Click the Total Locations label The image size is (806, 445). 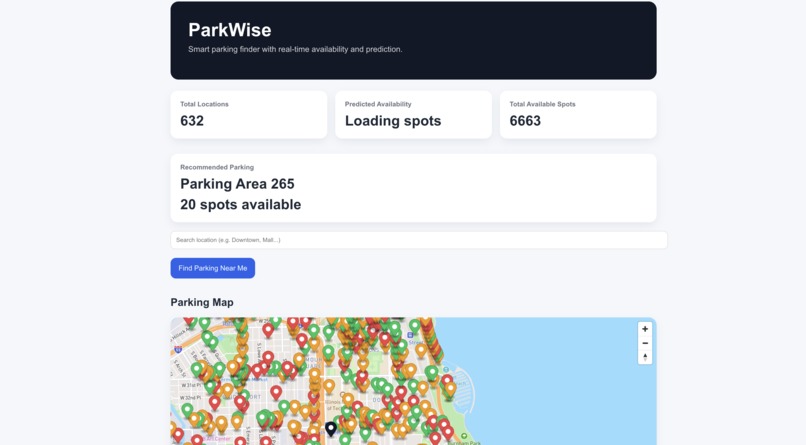pos(204,104)
